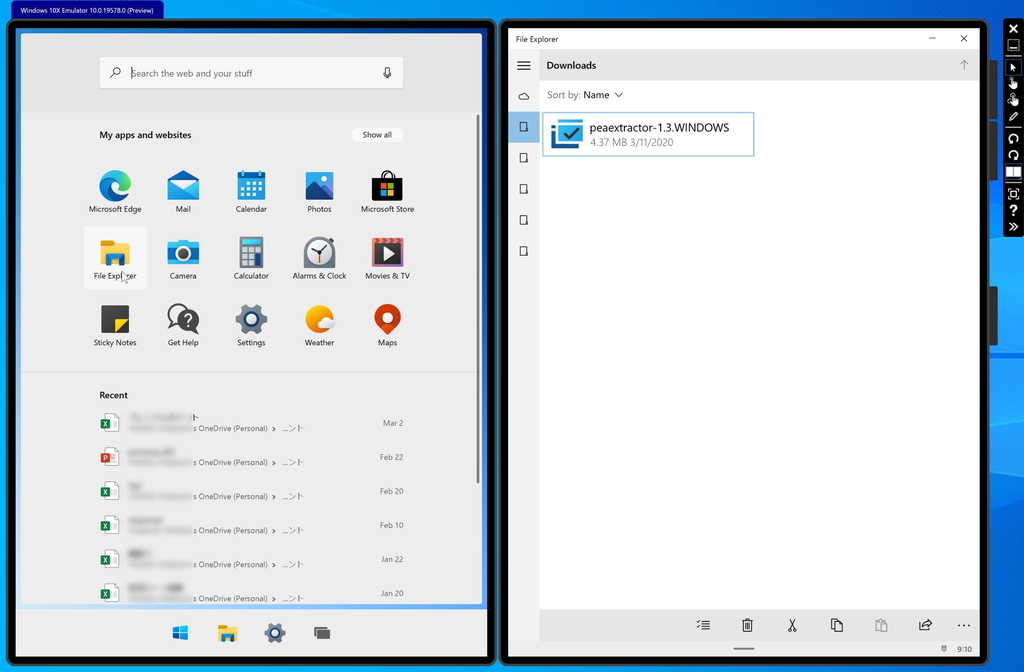Click the Copy icon in File Explorer toolbar
The image size is (1024, 672).
point(837,625)
